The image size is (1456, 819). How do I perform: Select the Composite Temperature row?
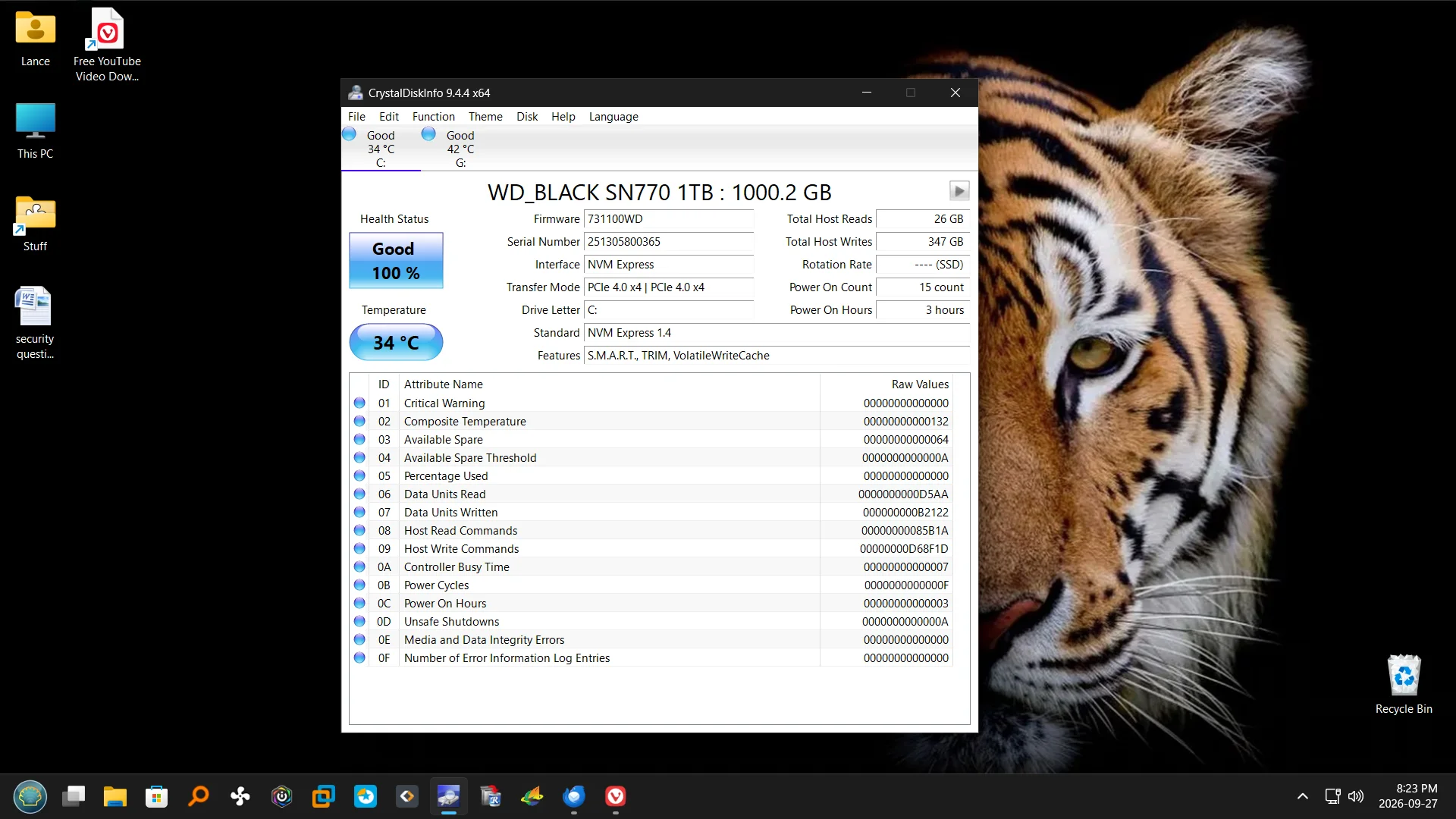click(652, 422)
